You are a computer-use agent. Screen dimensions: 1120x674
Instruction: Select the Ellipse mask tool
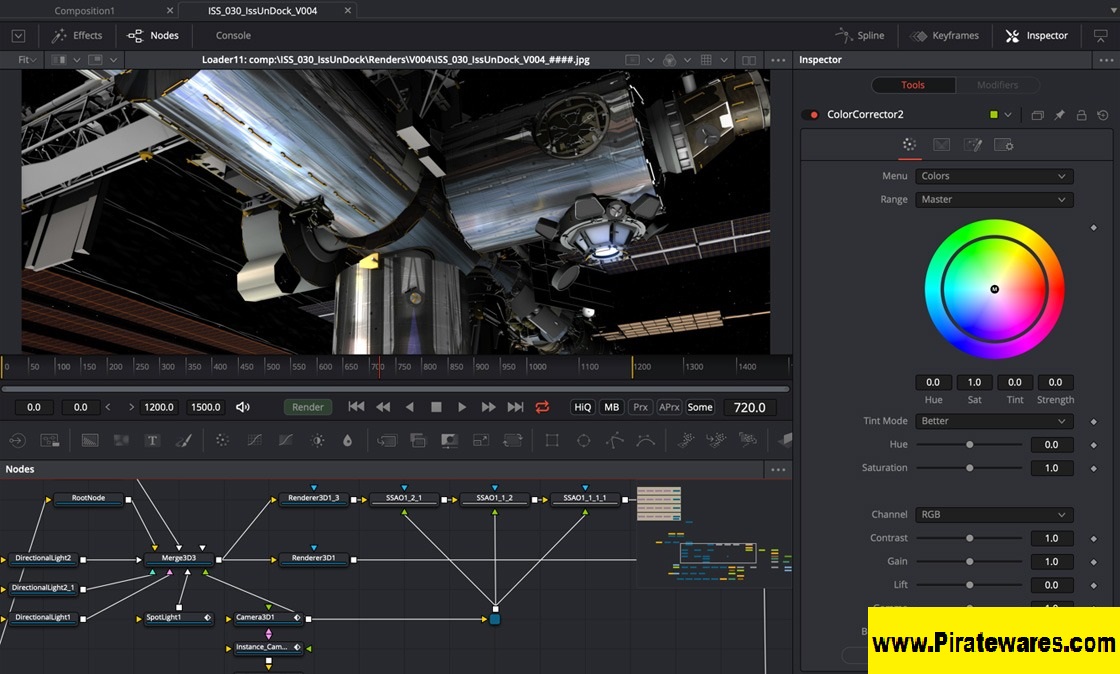click(x=584, y=440)
